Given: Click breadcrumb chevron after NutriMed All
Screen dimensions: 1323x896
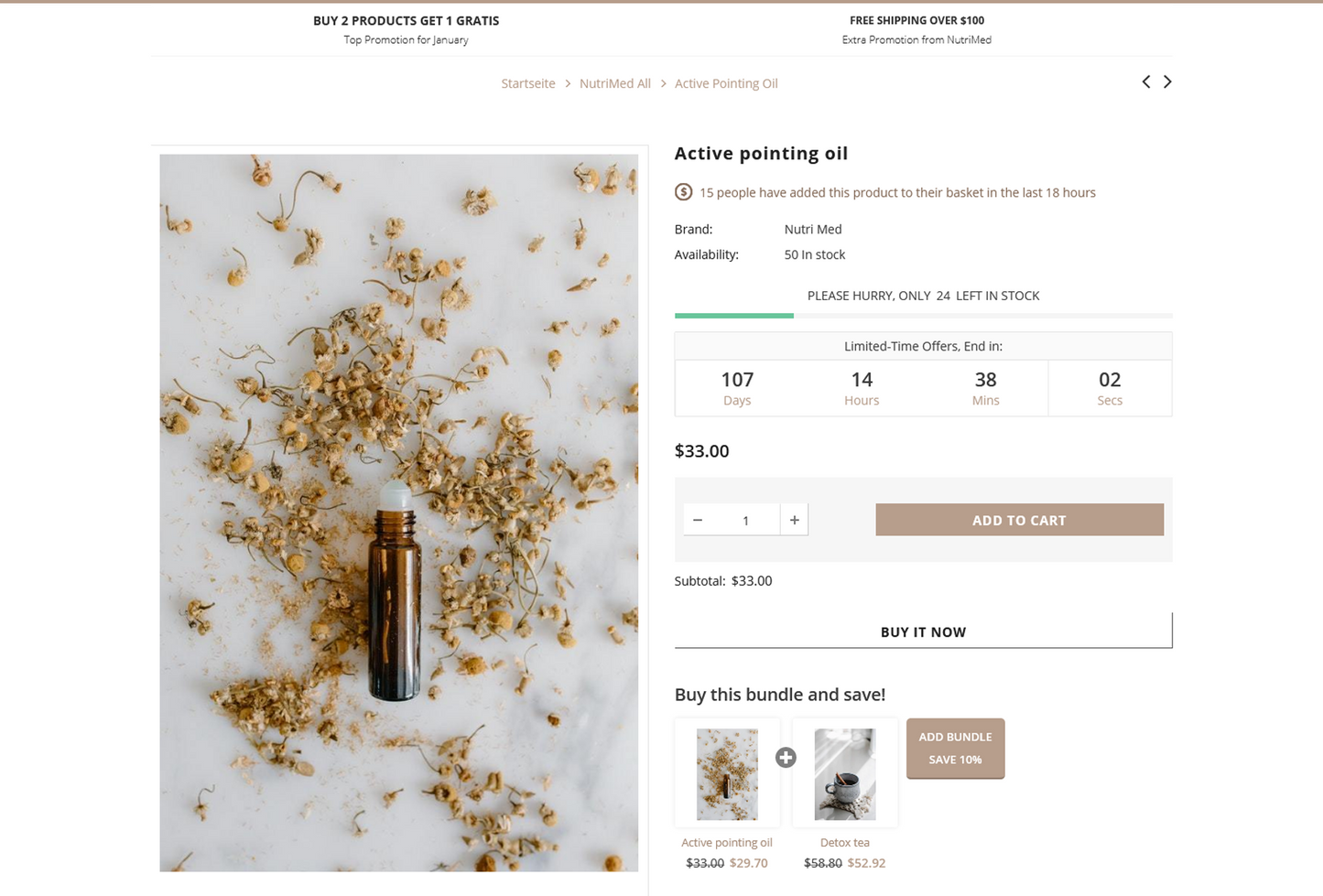Looking at the screenshot, I should click(662, 83).
